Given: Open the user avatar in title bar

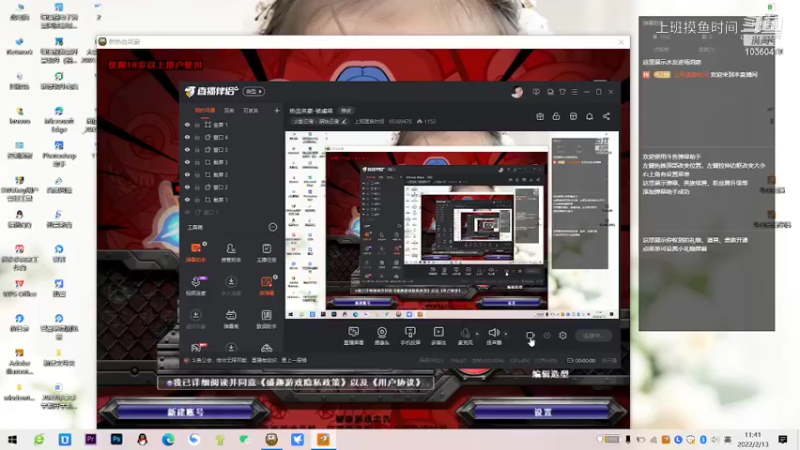Looking at the screenshot, I should (517, 92).
